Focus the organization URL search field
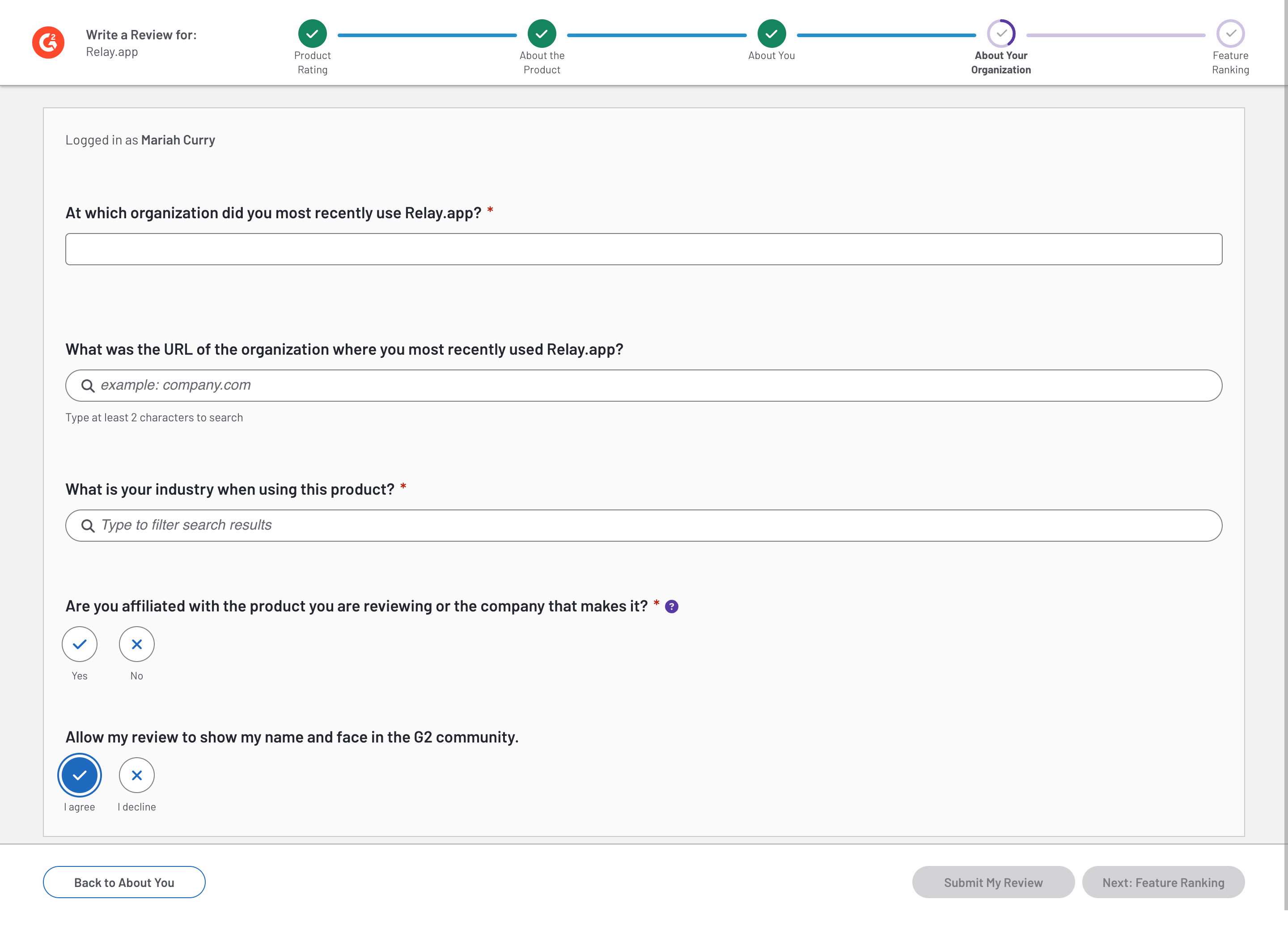 click(644, 386)
